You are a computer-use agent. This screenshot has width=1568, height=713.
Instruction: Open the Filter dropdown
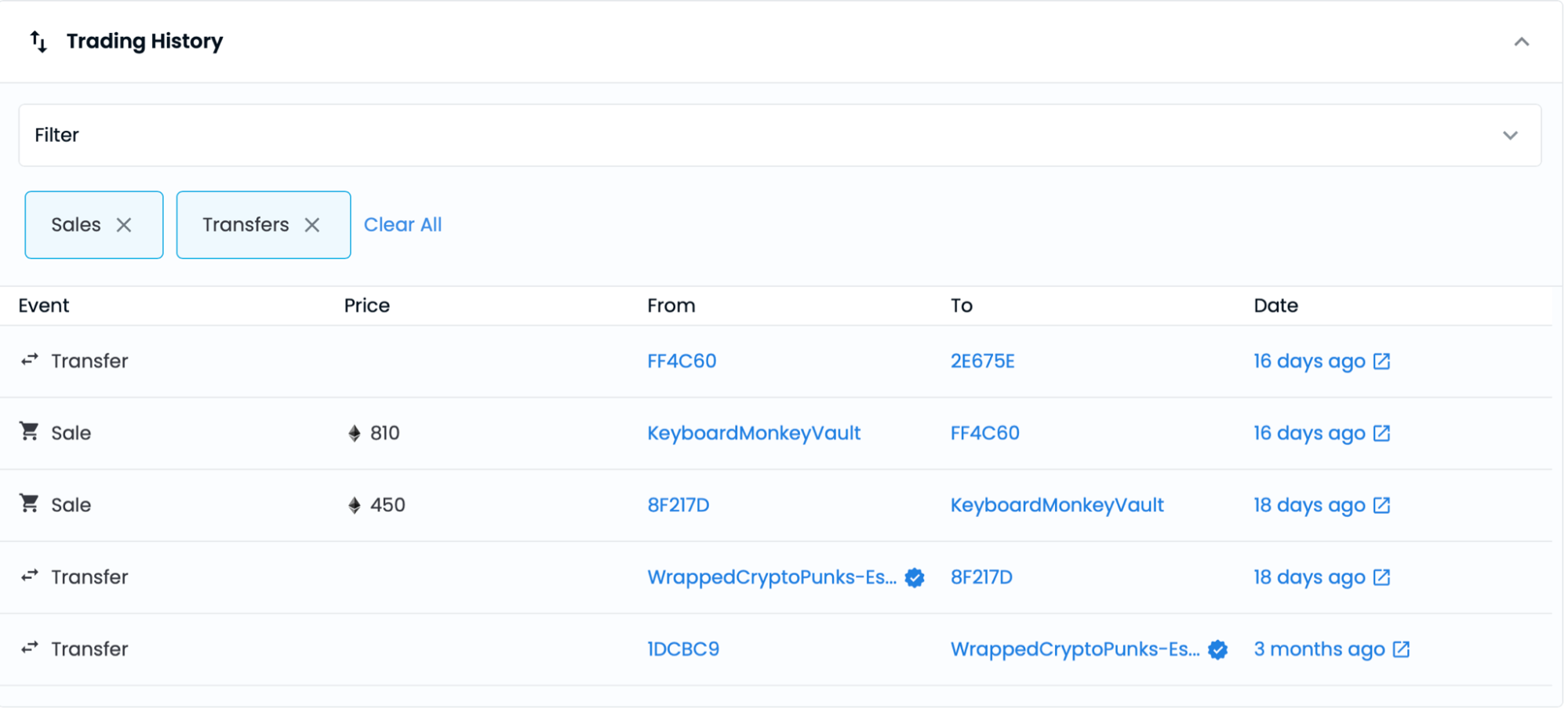tap(780, 135)
